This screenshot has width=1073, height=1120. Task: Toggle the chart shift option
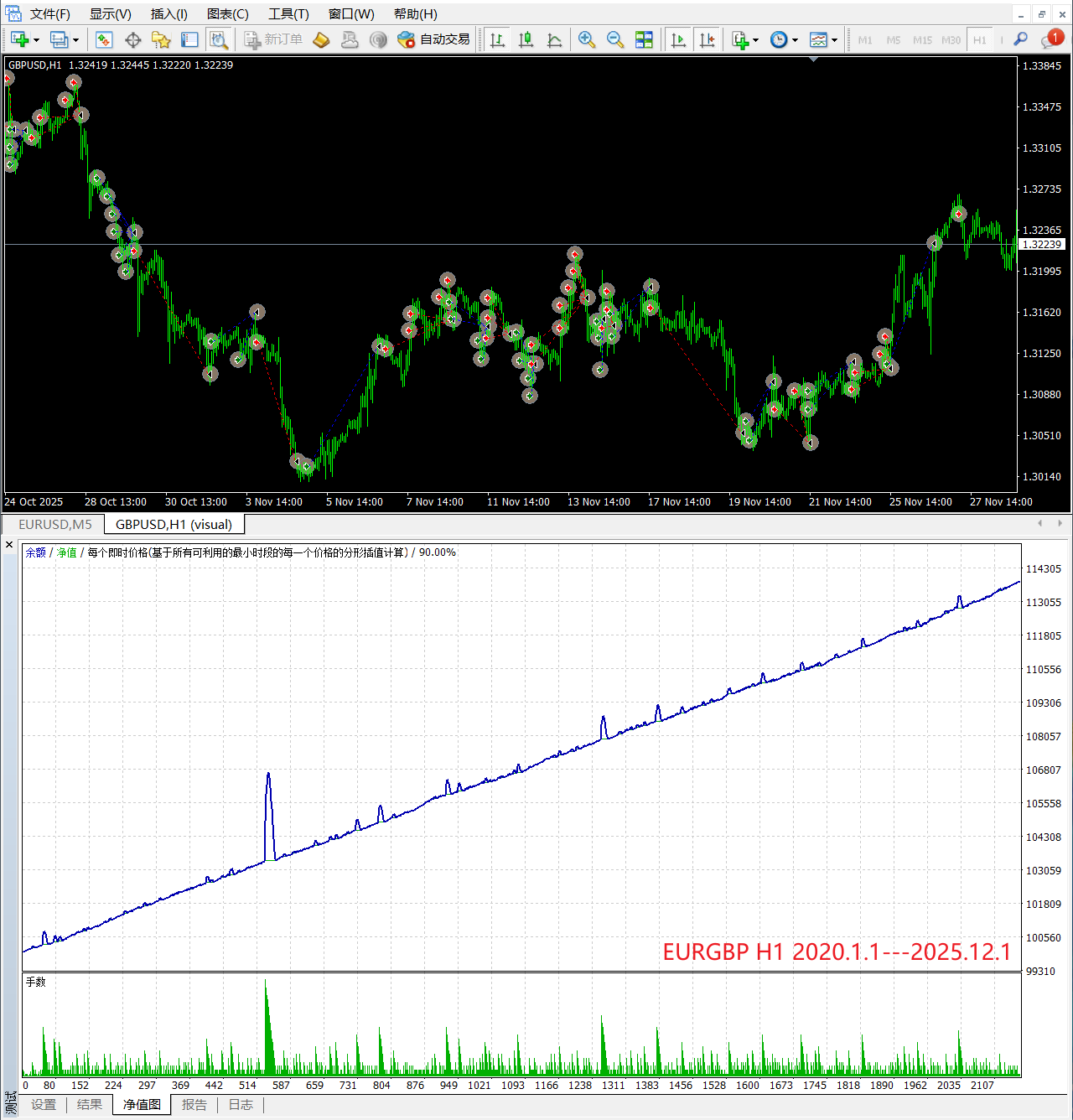pyautogui.click(x=707, y=39)
